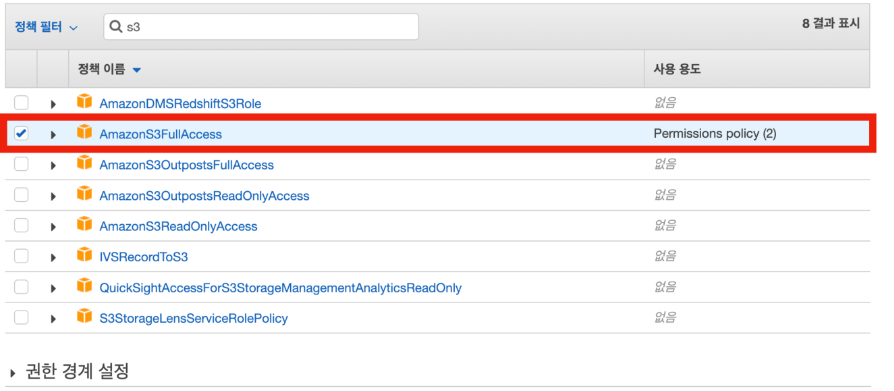894x391 pixels.
Task: Sort by the 정책 이름 column header
Action: click(109, 70)
